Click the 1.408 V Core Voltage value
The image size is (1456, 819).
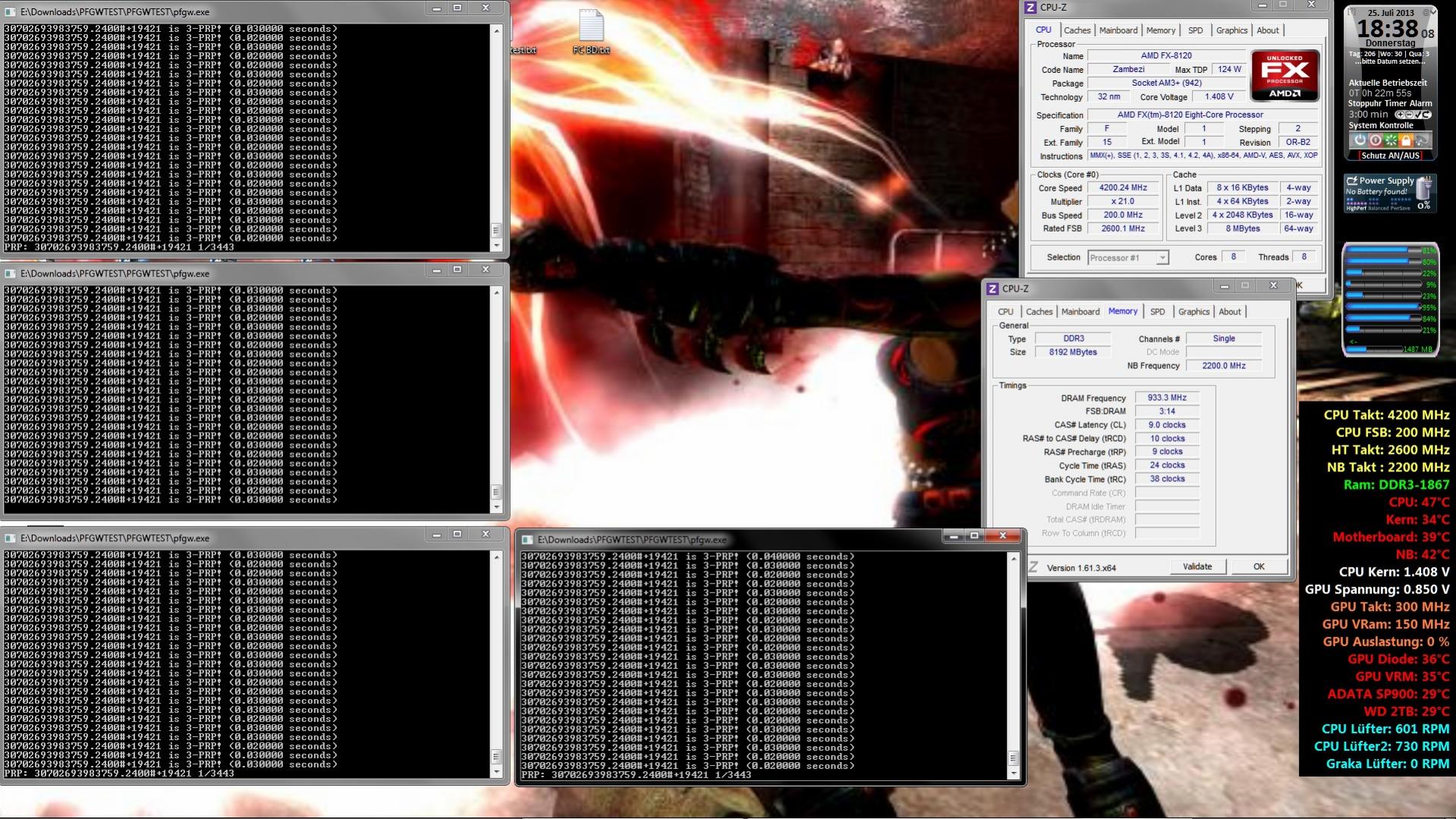click(1219, 96)
